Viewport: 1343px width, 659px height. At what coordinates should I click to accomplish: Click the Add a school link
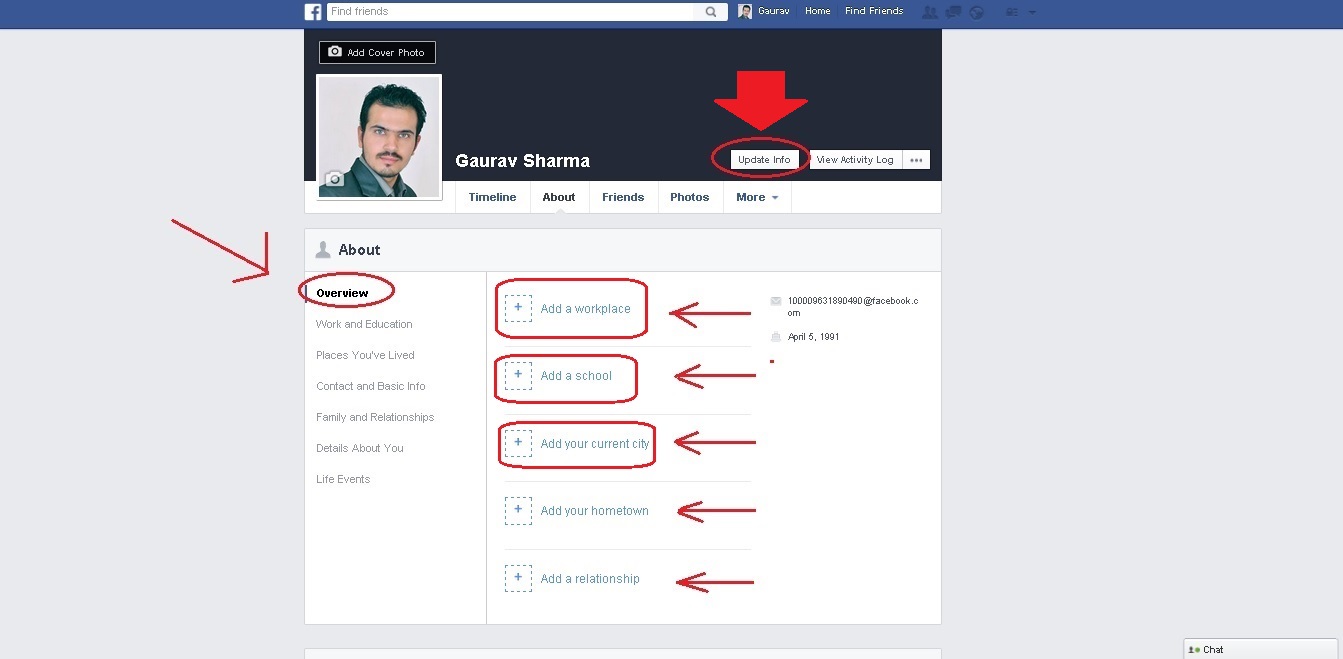pos(576,376)
